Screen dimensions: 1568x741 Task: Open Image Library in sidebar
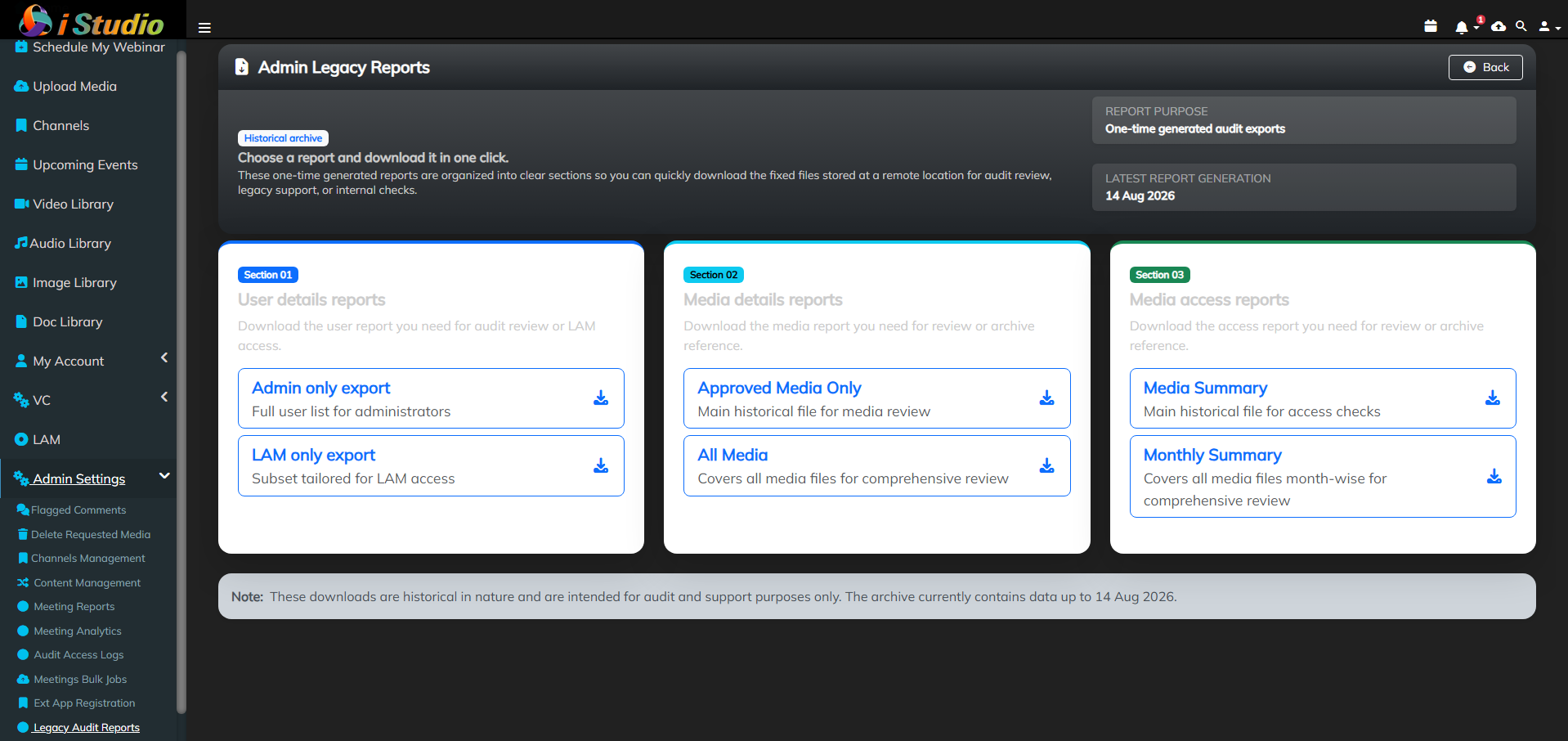point(65,282)
